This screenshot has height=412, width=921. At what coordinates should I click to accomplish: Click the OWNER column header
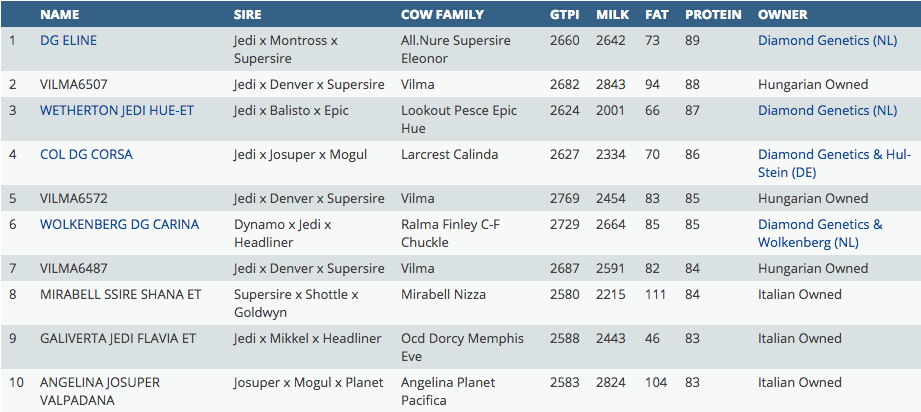click(x=783, y=15)
